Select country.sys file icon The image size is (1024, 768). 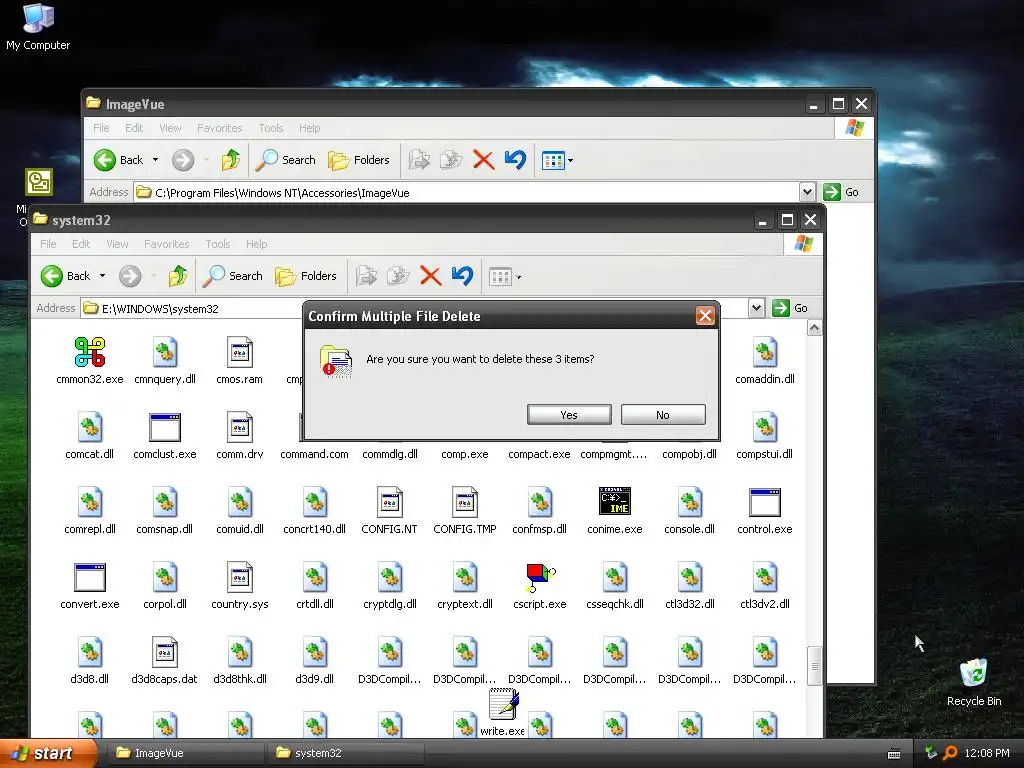pyautogui.click(x=240, y=577)
